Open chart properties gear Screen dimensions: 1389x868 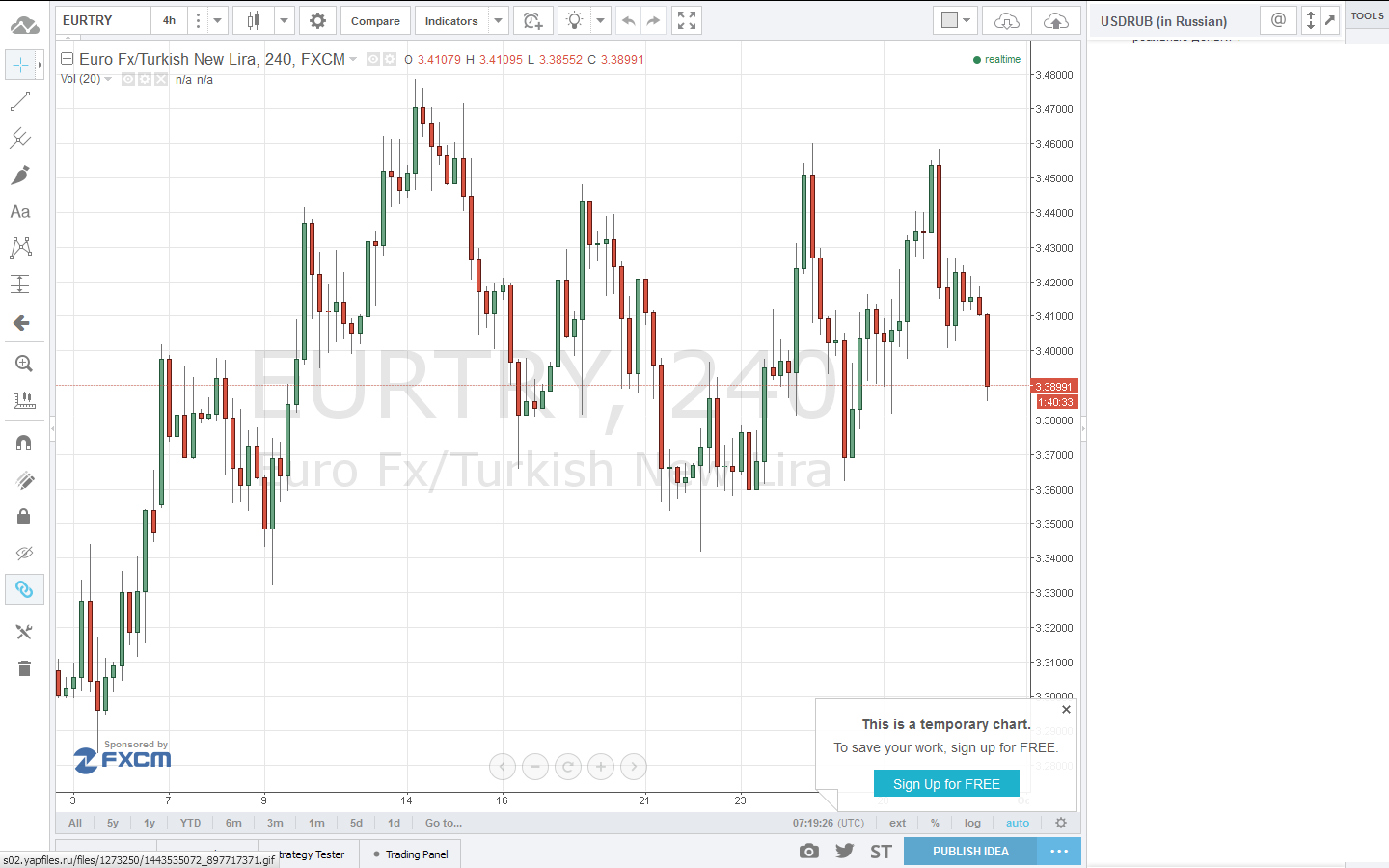pos(317,20)
